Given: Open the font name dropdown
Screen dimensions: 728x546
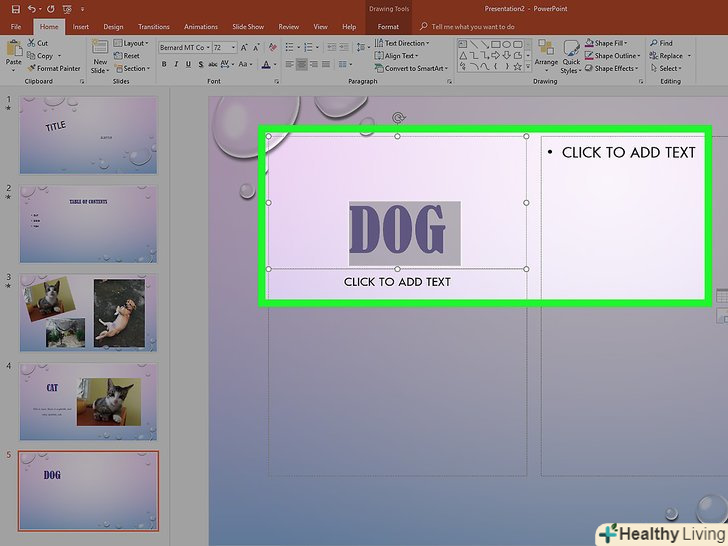Looking at the screenshot, I should tap(209, 47).
